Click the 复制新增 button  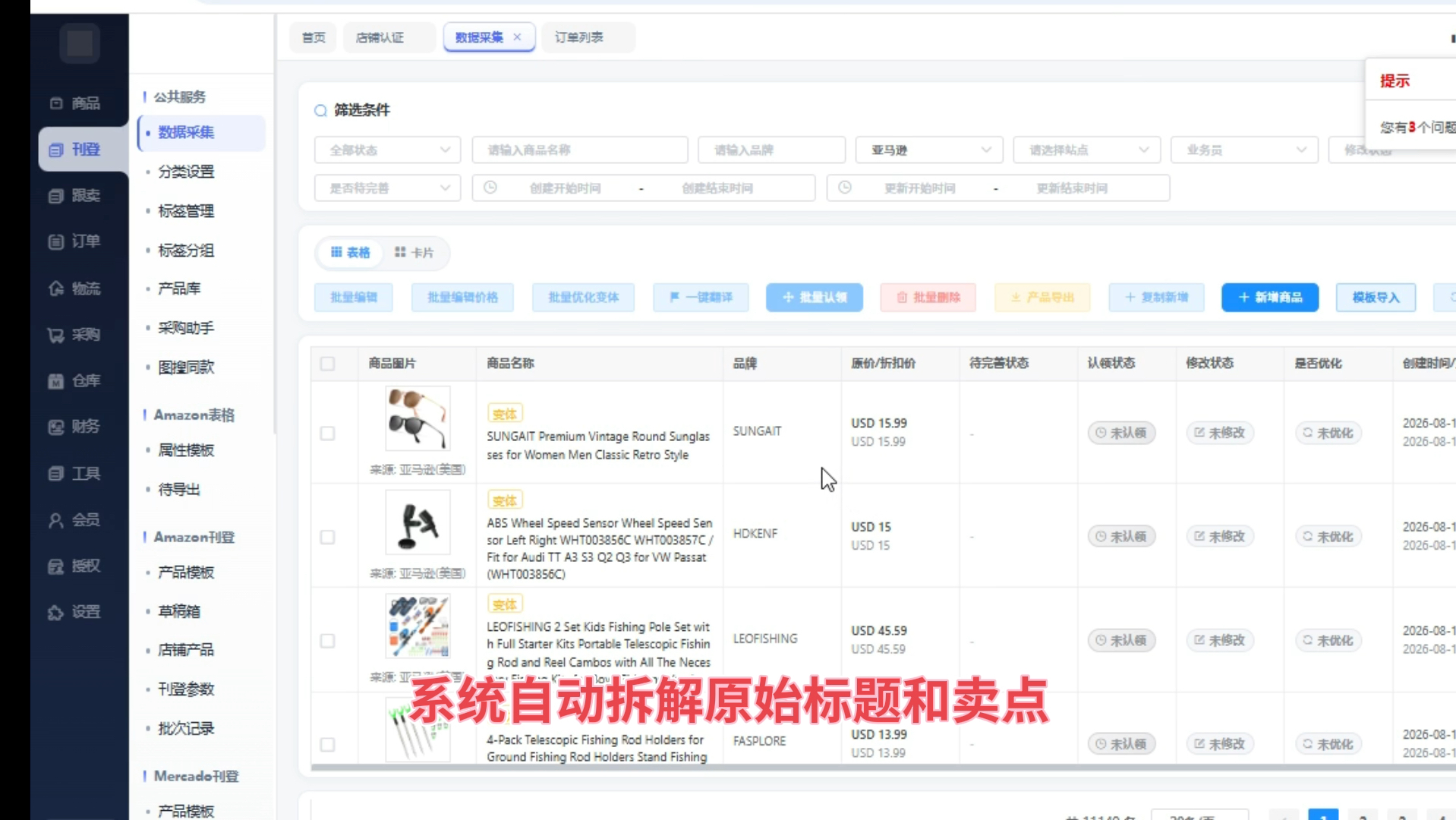1156,298
